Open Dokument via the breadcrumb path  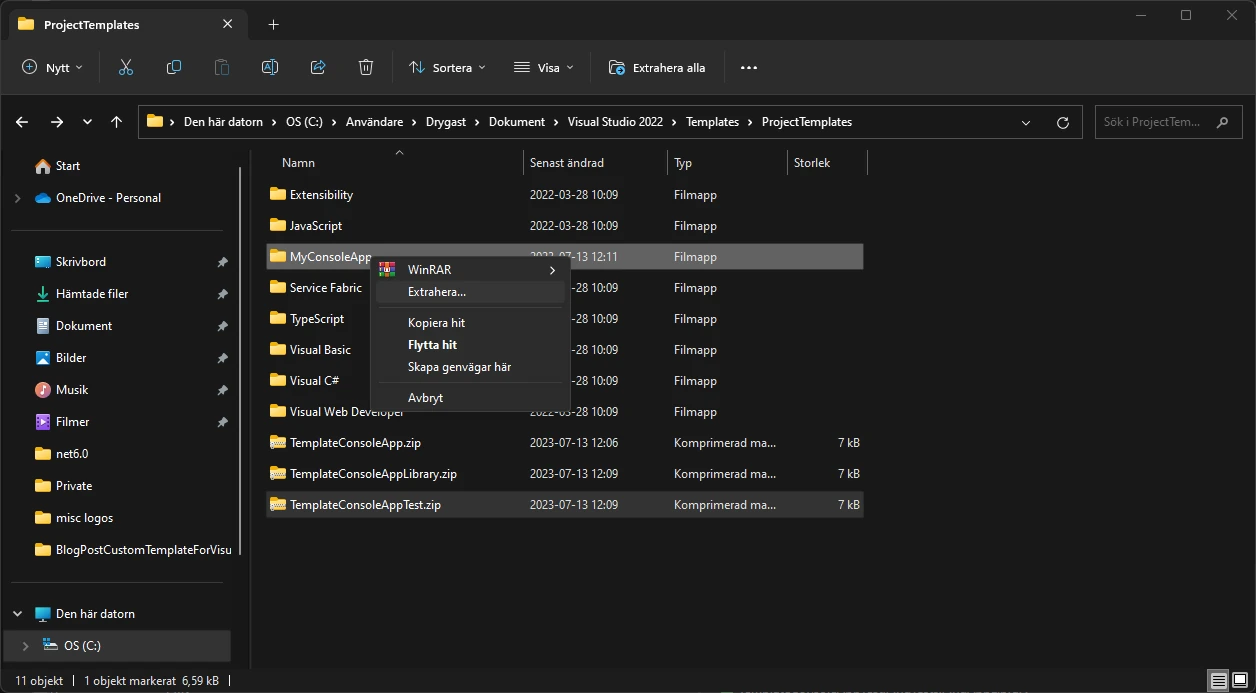(518, 121)
